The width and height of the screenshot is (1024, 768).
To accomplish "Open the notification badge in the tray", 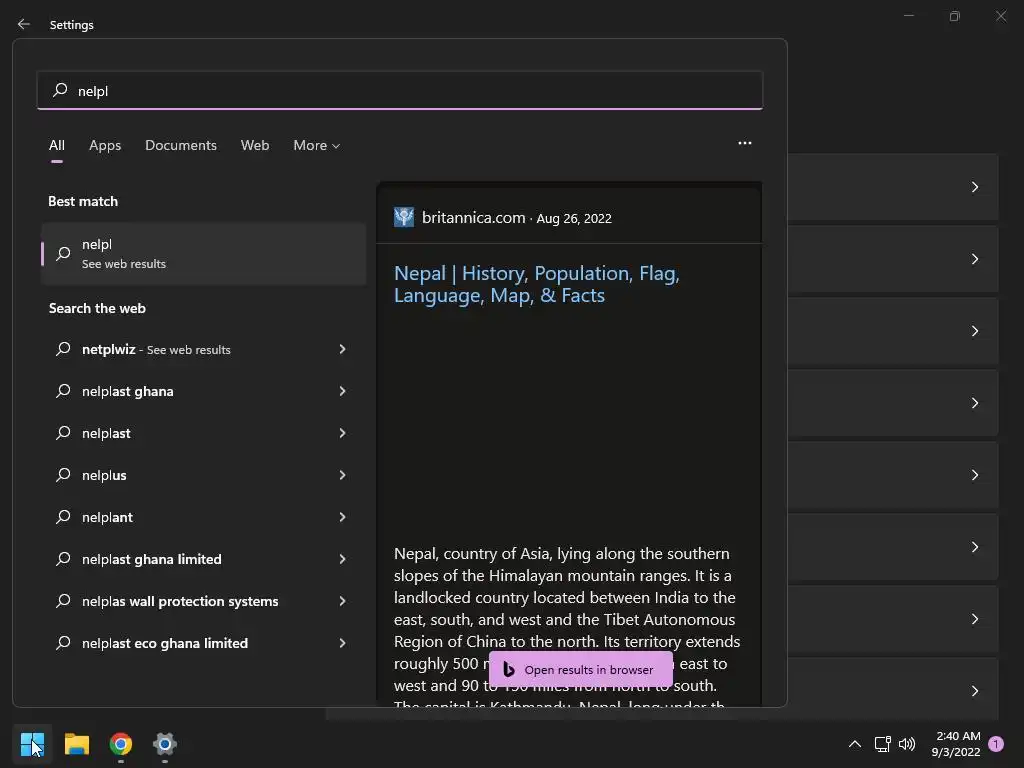I will (996, 744).
